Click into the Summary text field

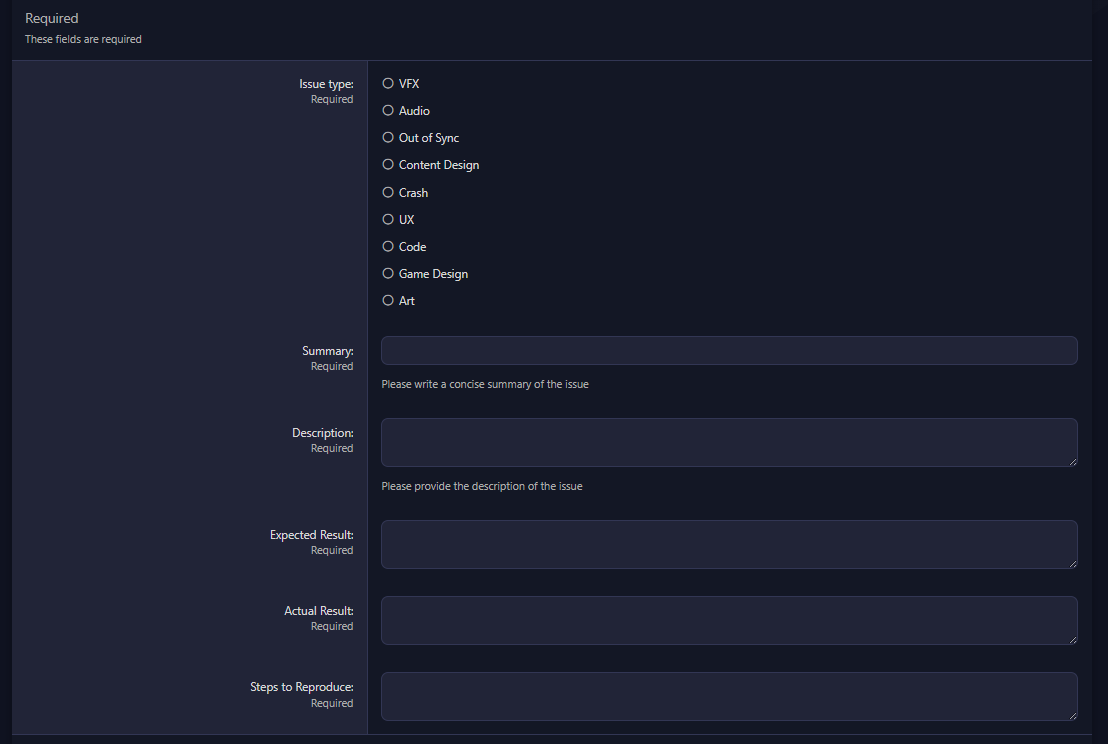[728, 351]
